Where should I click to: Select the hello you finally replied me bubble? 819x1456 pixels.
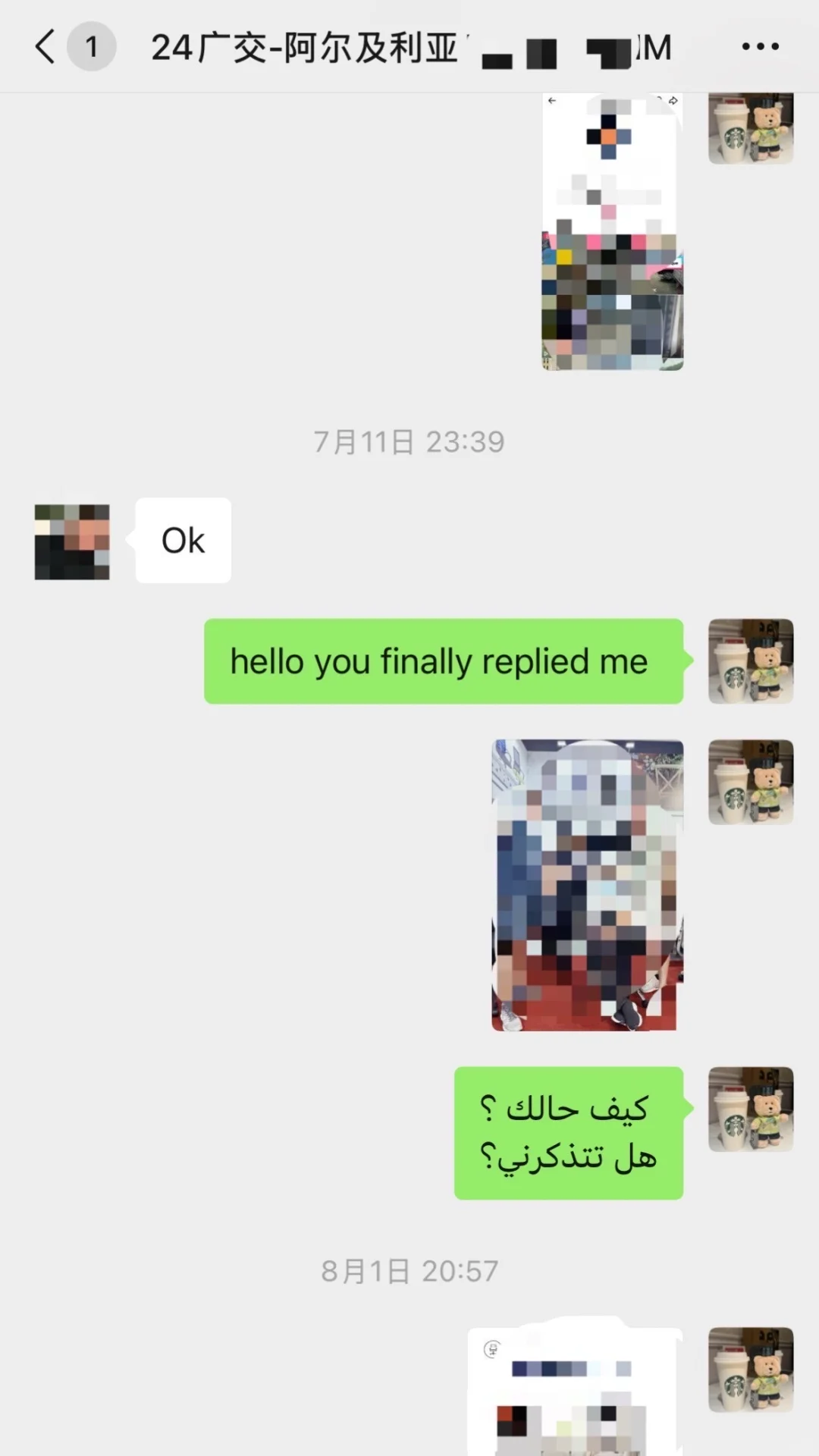point(444,661)
